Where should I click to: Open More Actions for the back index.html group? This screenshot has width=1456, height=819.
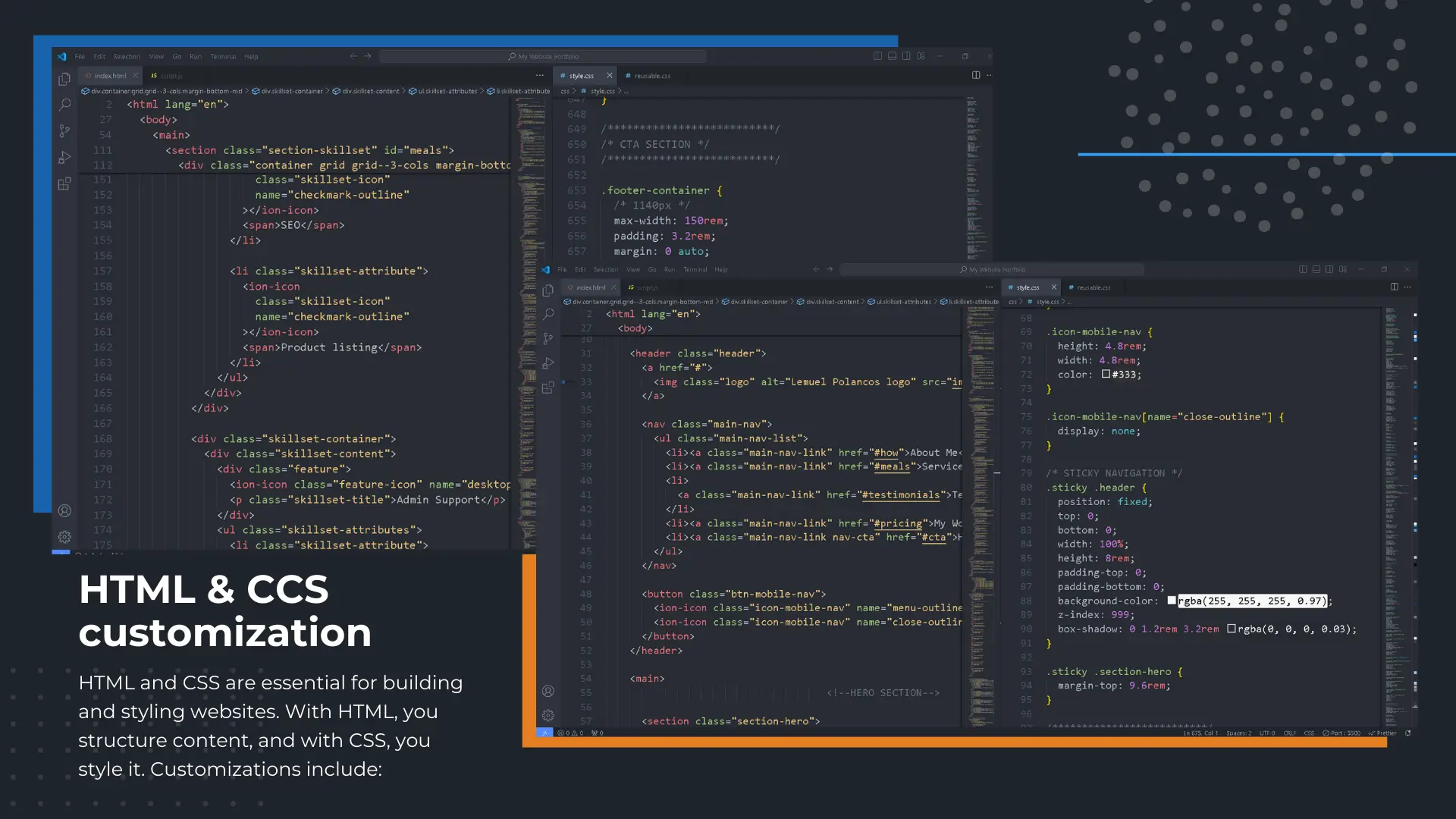pyautogui.click(x=539, y=75)
